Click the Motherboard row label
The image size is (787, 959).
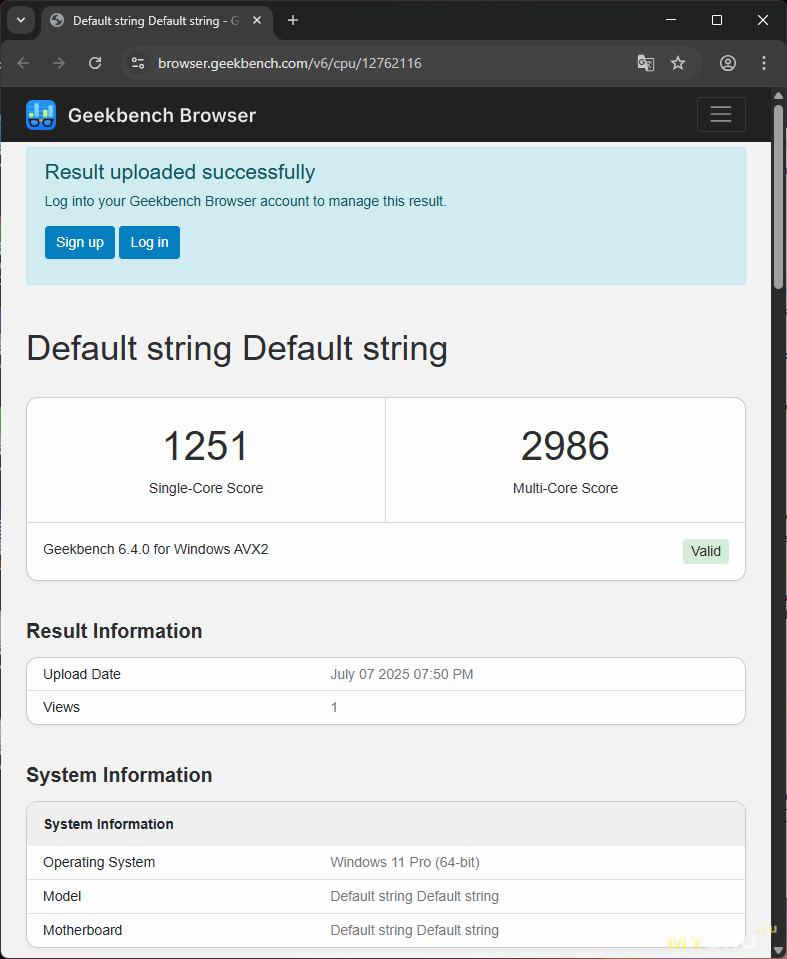click(83, 930)
